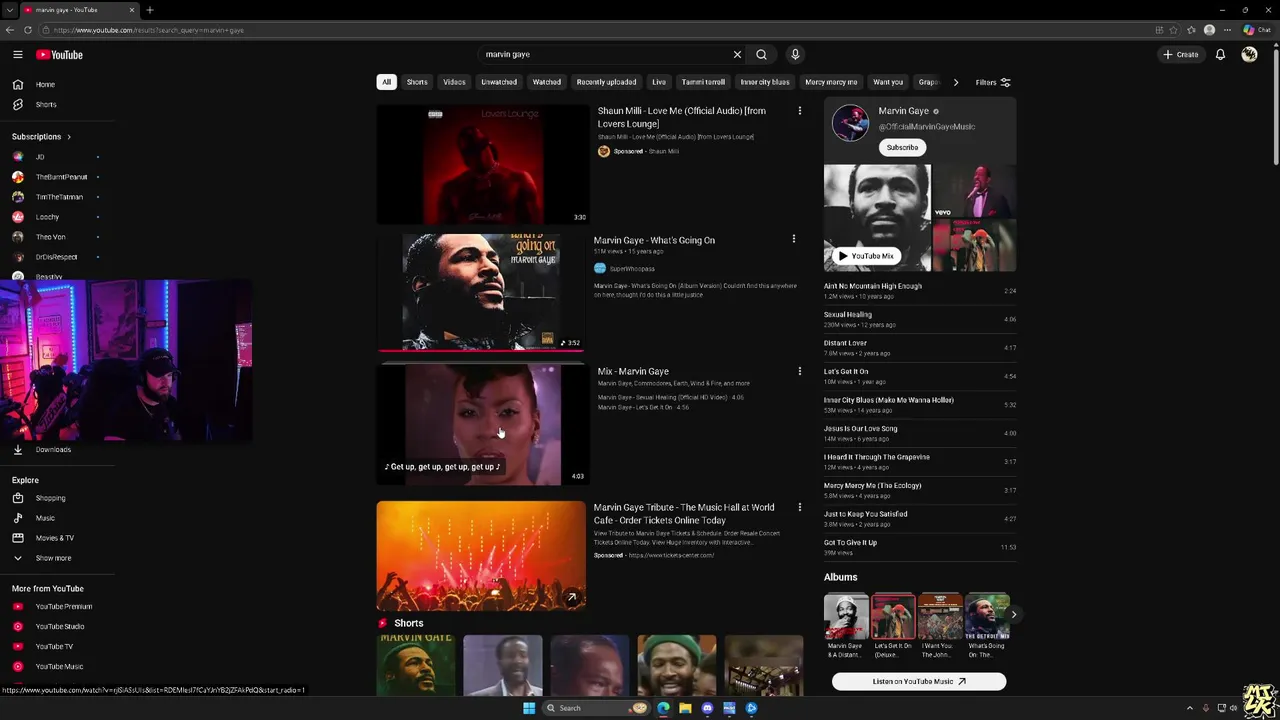
Task: Select the Unwatched filter chip
Action: [499, 82]
